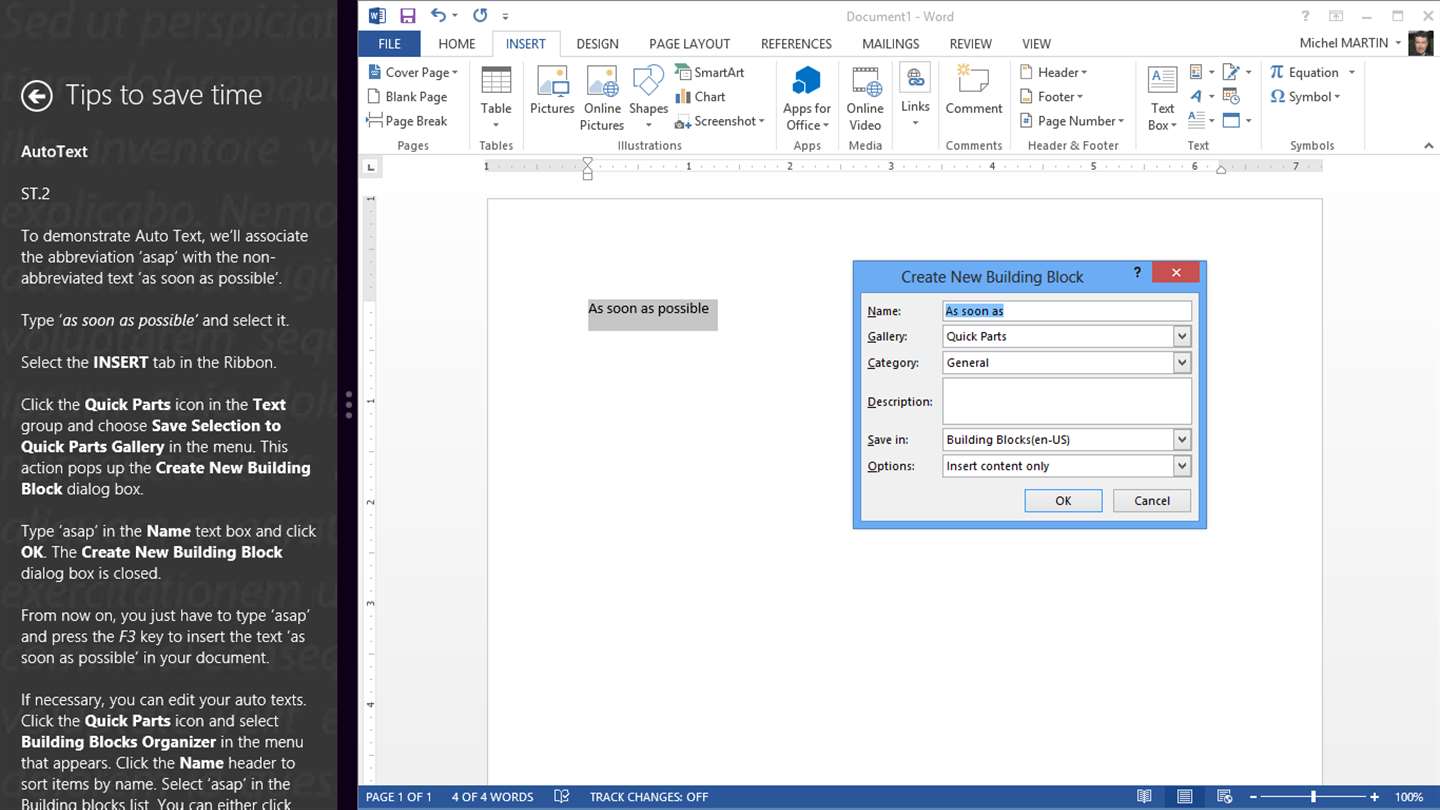1440x810 pixels.
Task: Switch to Web Layout view
Action: click(x=1224, y=797)
